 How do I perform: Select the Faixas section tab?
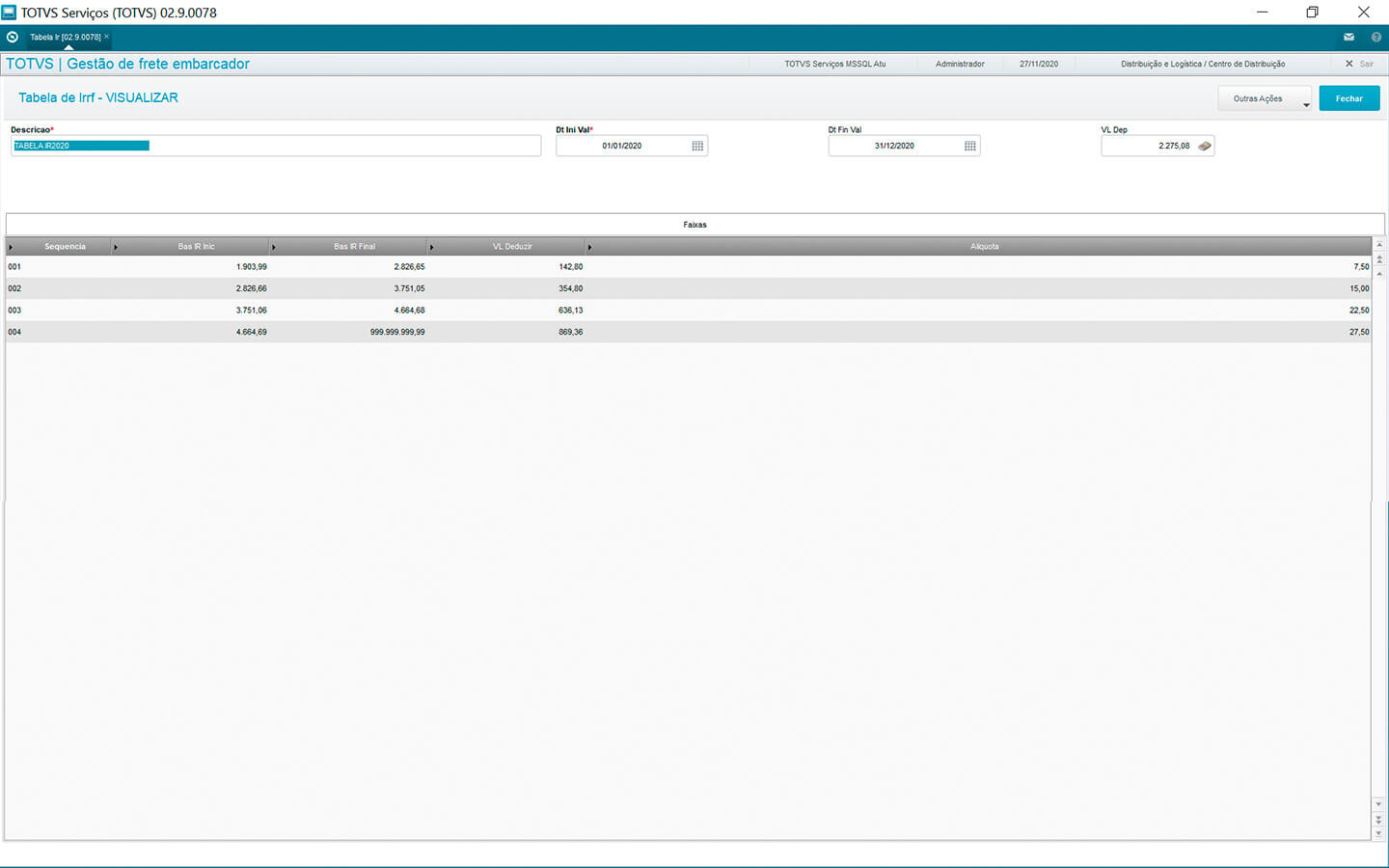coord(694,225)
